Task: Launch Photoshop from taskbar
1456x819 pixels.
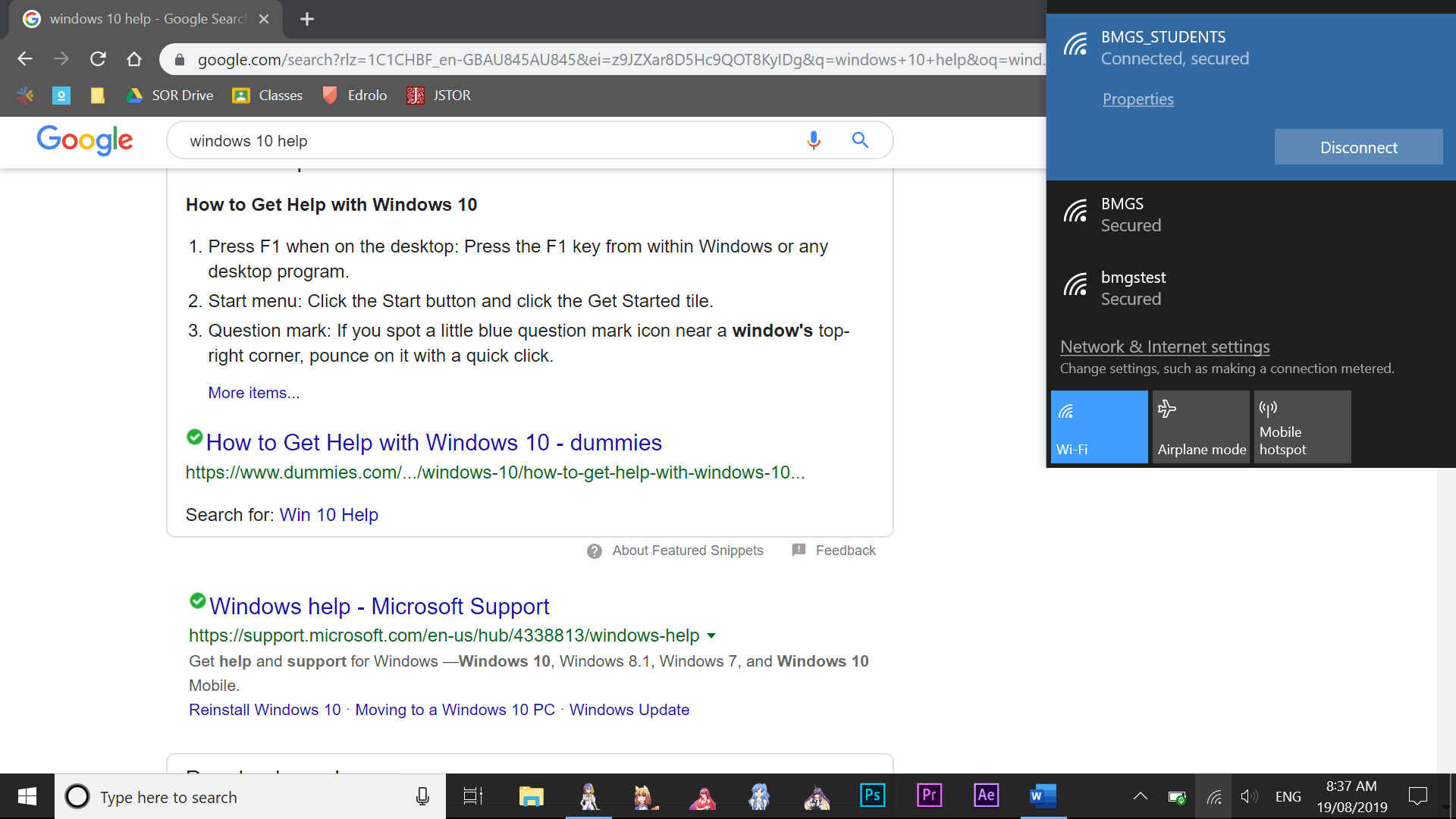Action: pyautogui.click(x=872, y=796)
